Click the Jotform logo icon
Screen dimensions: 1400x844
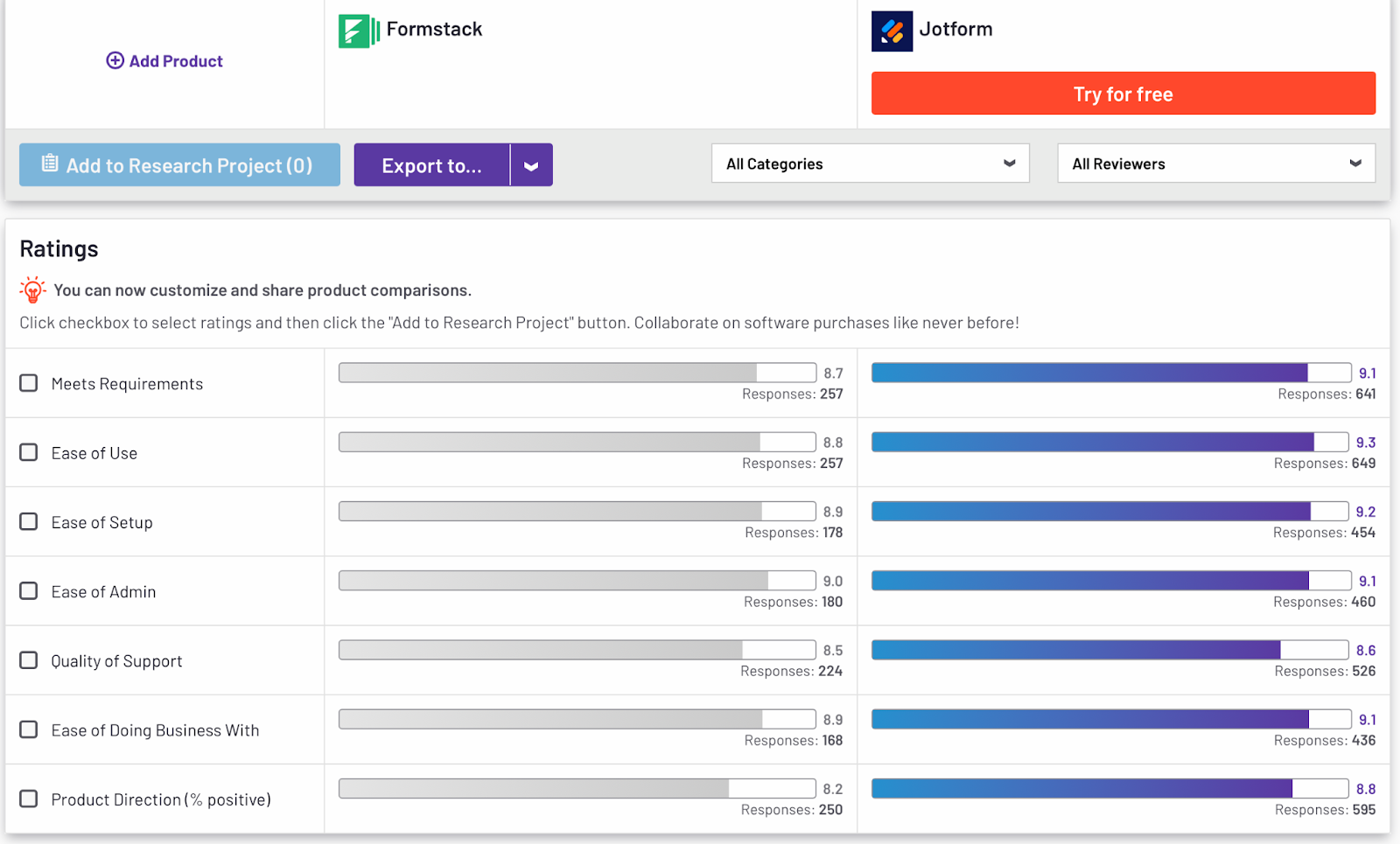892,31
